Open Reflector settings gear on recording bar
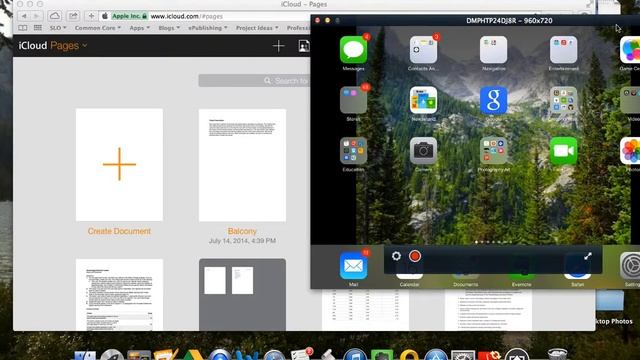640x360 pixels. (x=396, y=256)
